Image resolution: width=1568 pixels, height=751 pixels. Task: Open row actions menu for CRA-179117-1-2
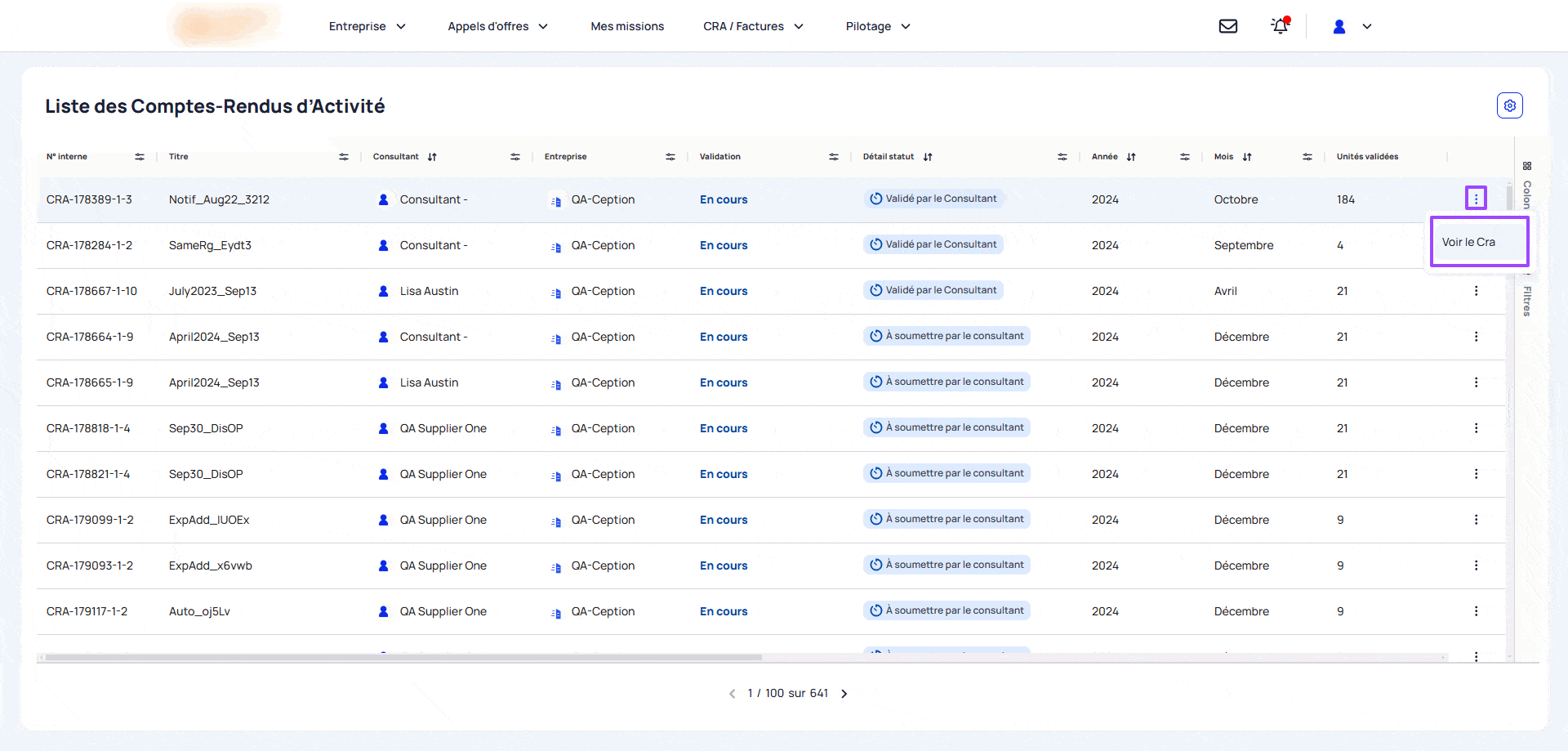(1476, 611)
